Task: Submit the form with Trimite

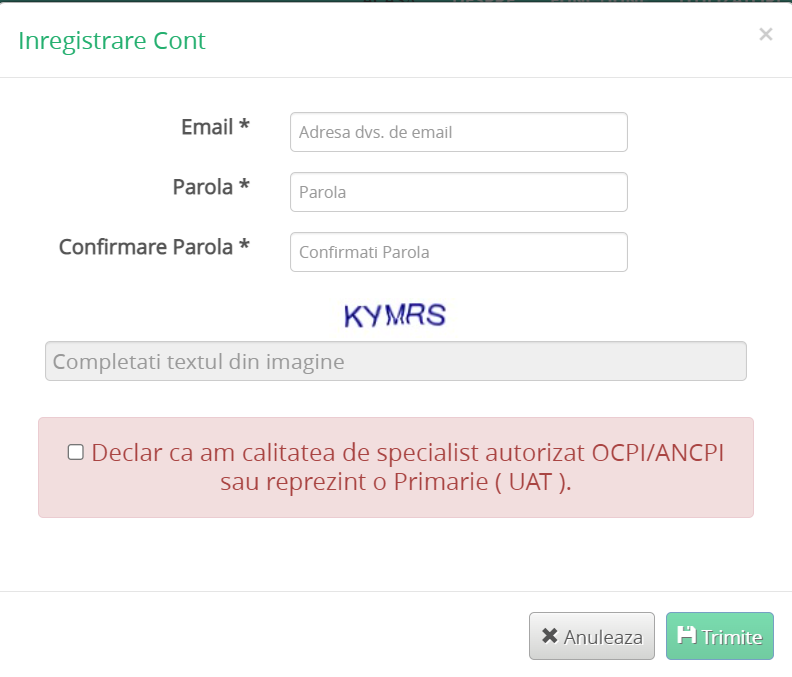Action: 720,636
